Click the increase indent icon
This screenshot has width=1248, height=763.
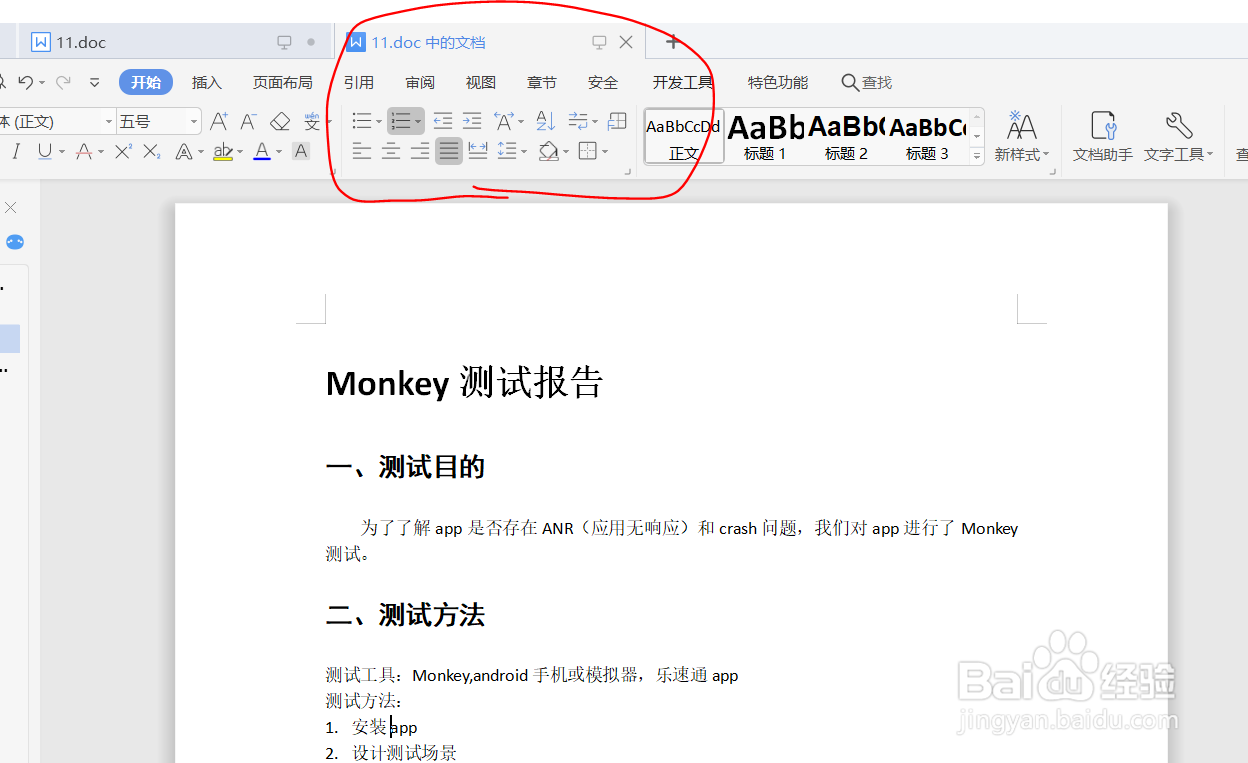pos(472,121)
